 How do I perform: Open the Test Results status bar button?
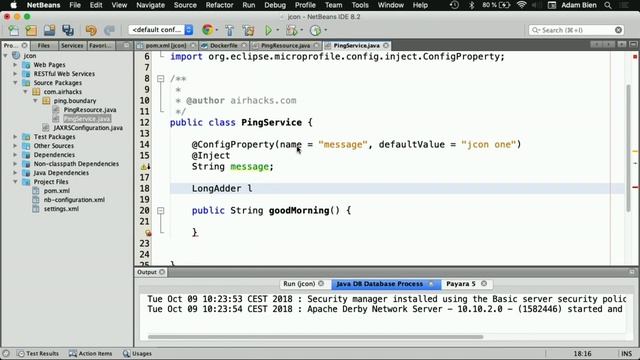[38, 353]
